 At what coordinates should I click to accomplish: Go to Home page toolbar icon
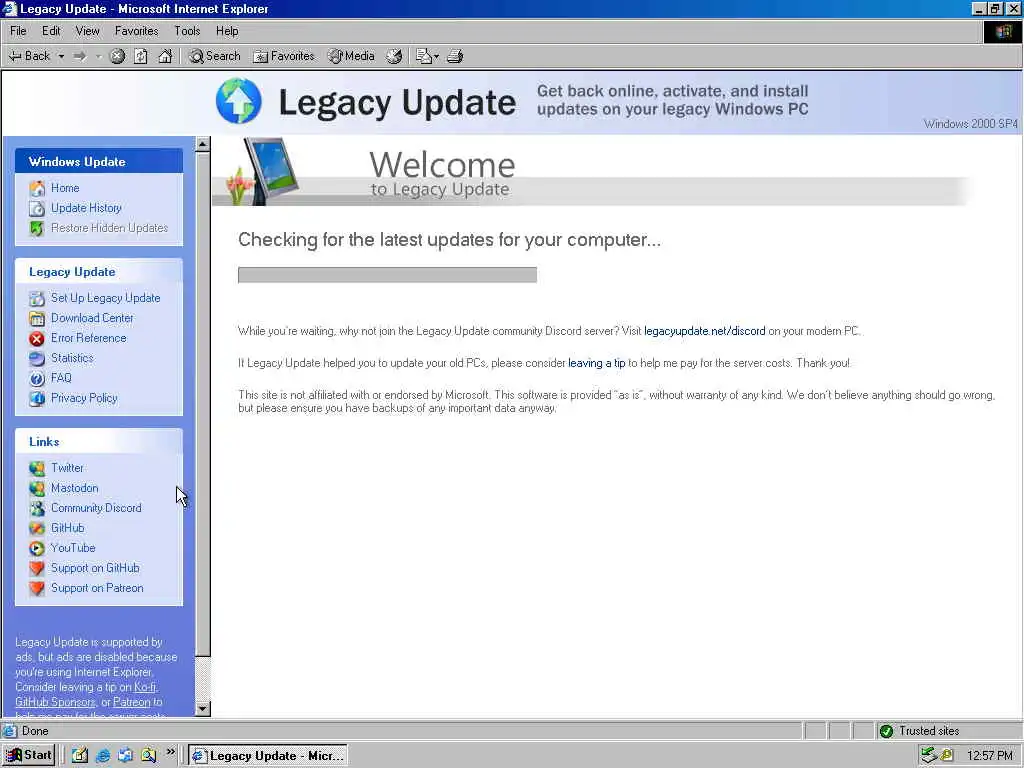click(x=165, y=56)
